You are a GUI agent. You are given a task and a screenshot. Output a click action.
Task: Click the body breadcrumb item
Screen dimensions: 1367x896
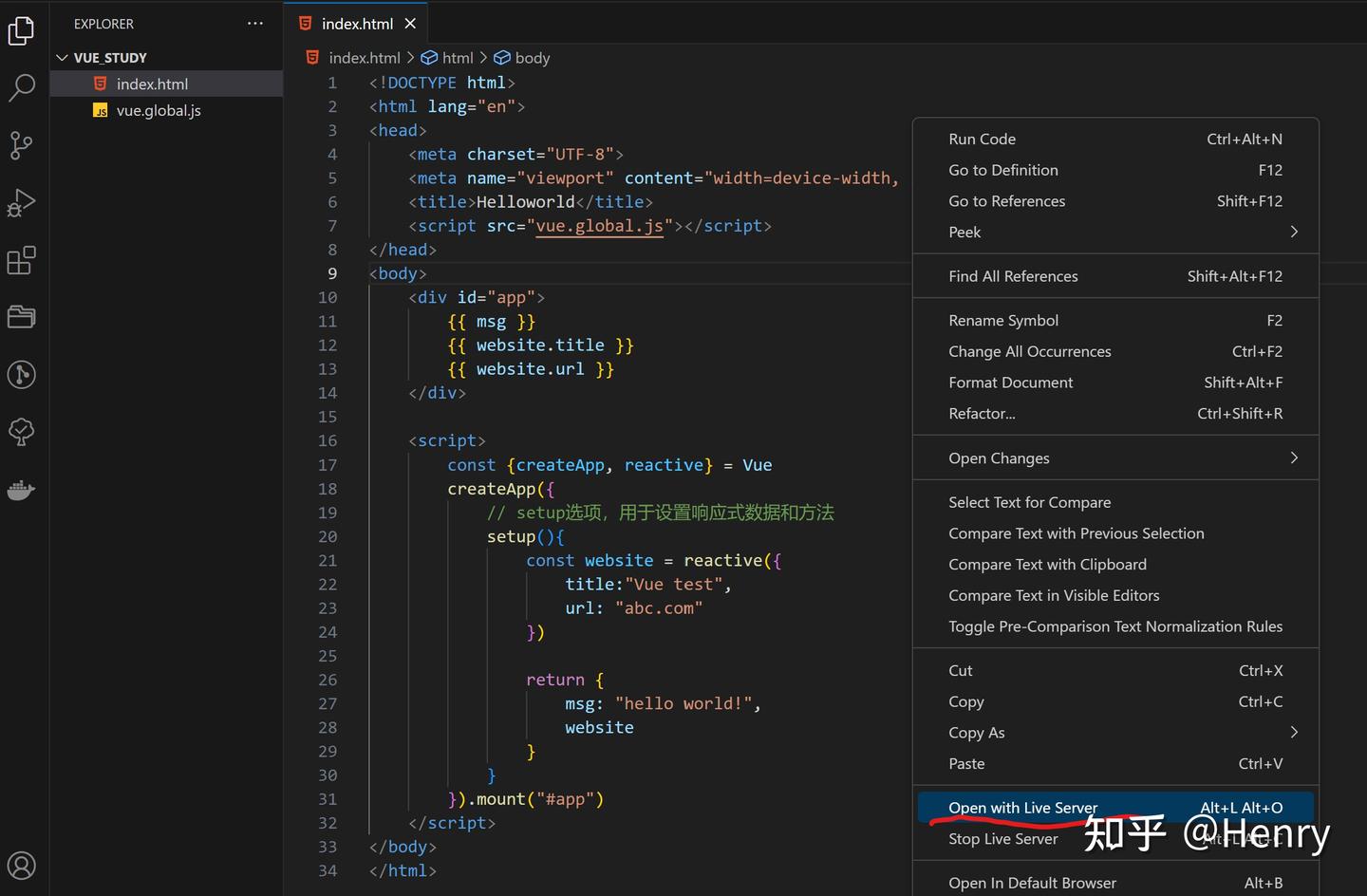click(x=532, y=58)
